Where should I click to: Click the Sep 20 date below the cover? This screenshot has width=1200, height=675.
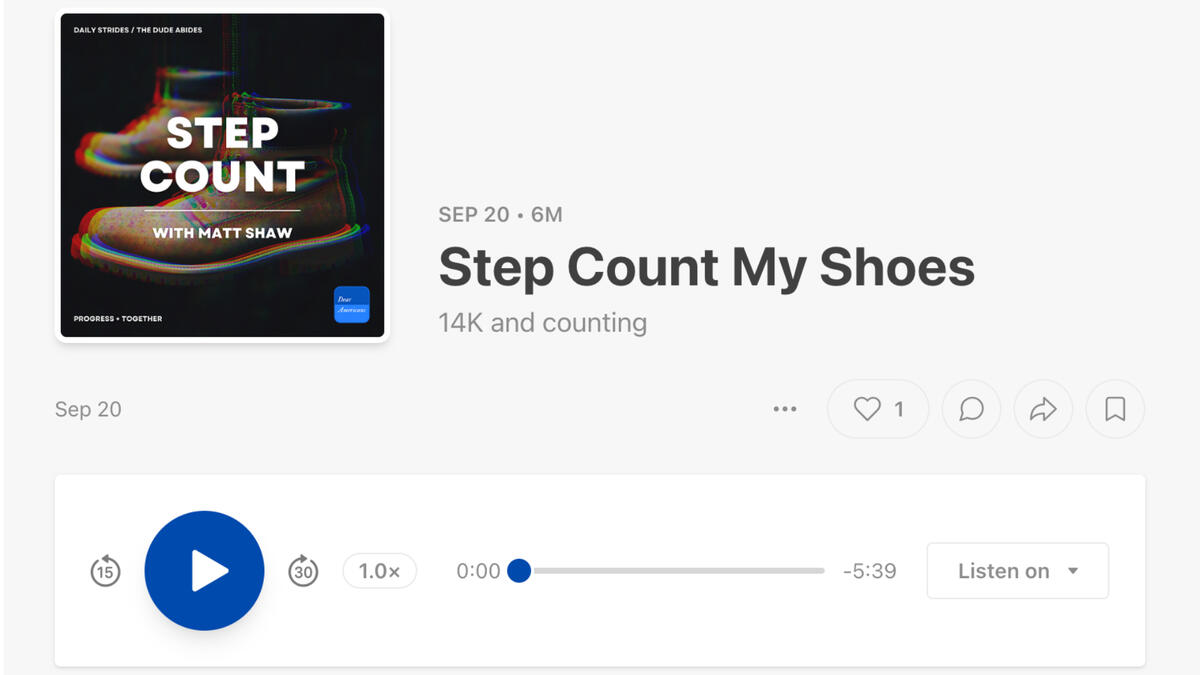tap(88, 409)
